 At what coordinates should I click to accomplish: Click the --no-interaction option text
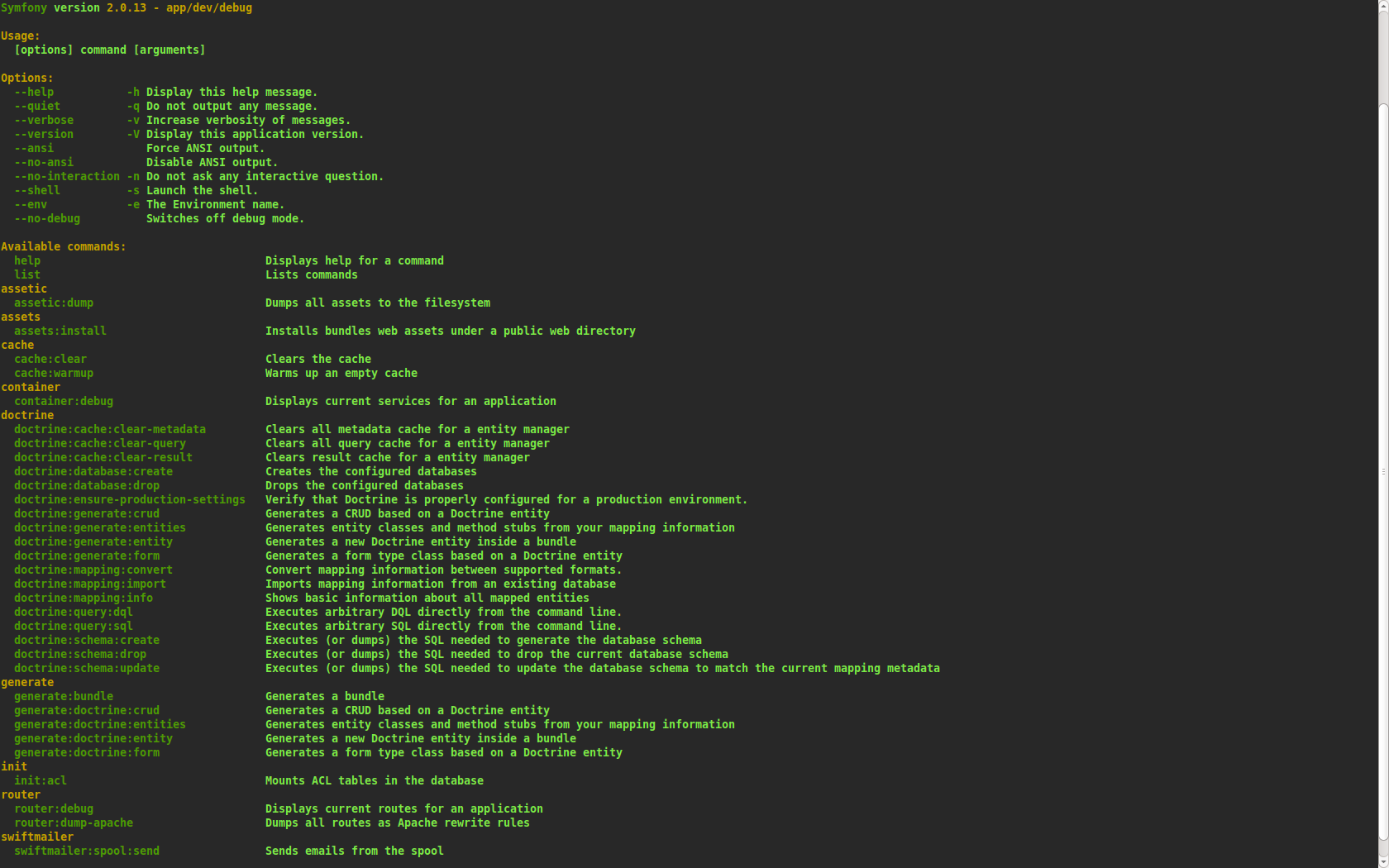pos(67,176)
